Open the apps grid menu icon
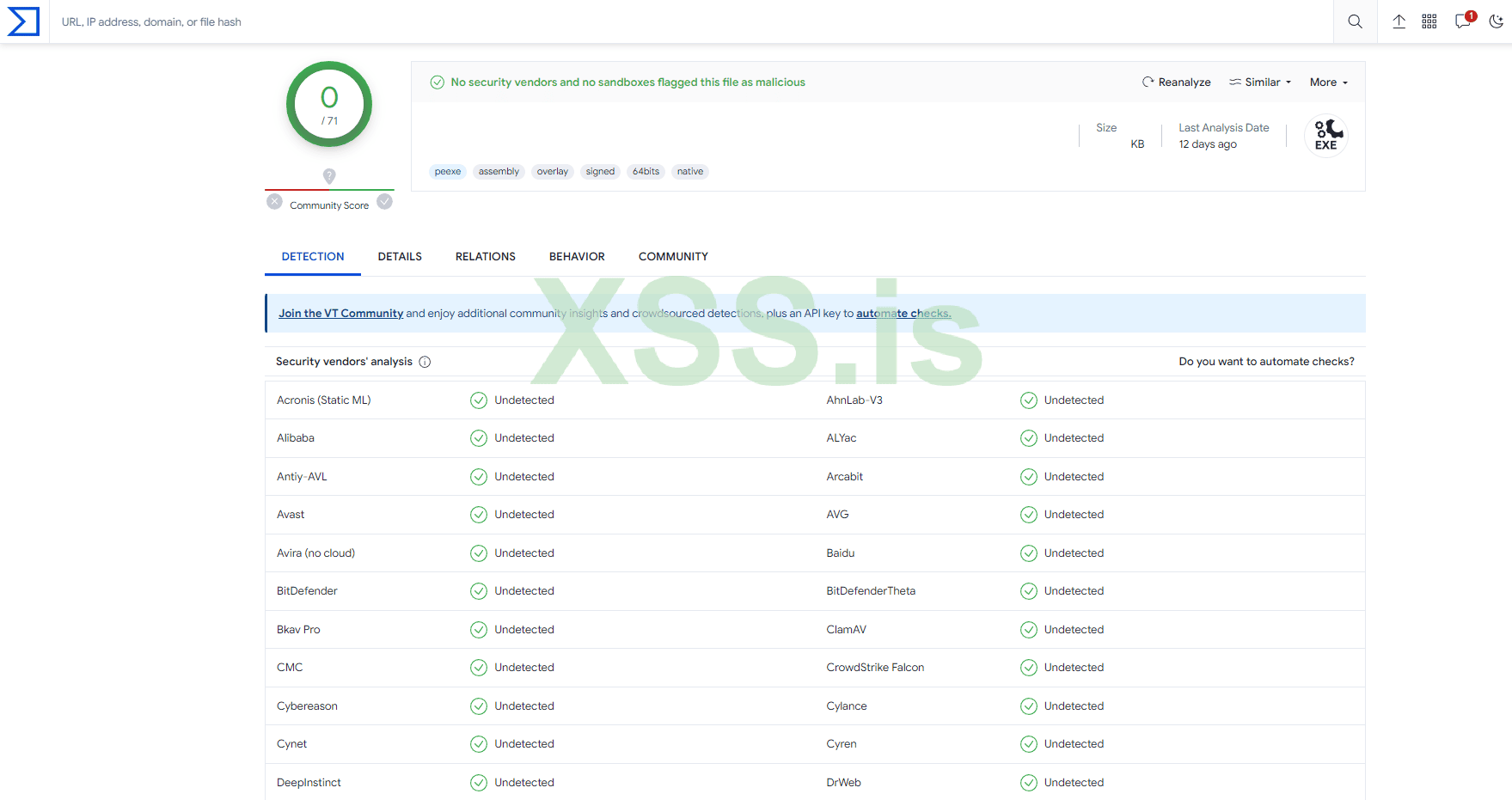 coord(1429,21)
